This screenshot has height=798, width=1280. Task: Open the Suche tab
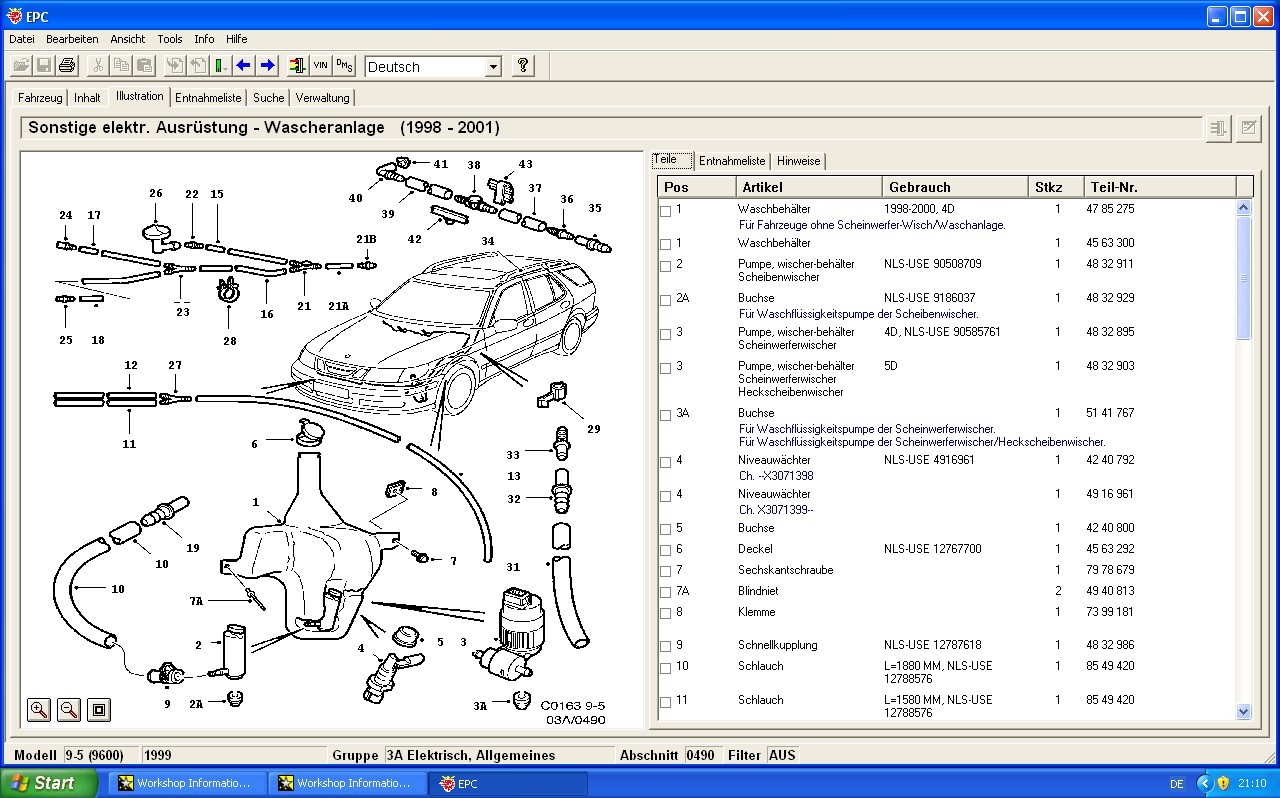tap(268, 98)
